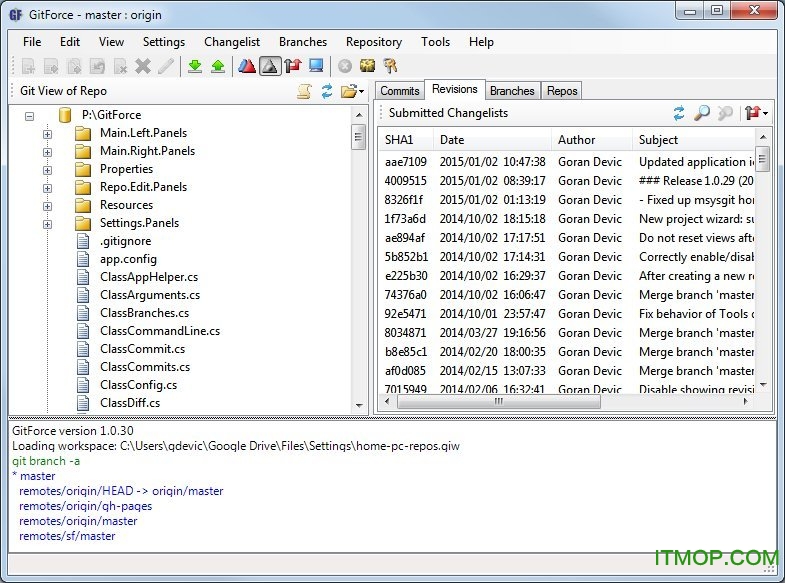Open the Branches menu

303,42
